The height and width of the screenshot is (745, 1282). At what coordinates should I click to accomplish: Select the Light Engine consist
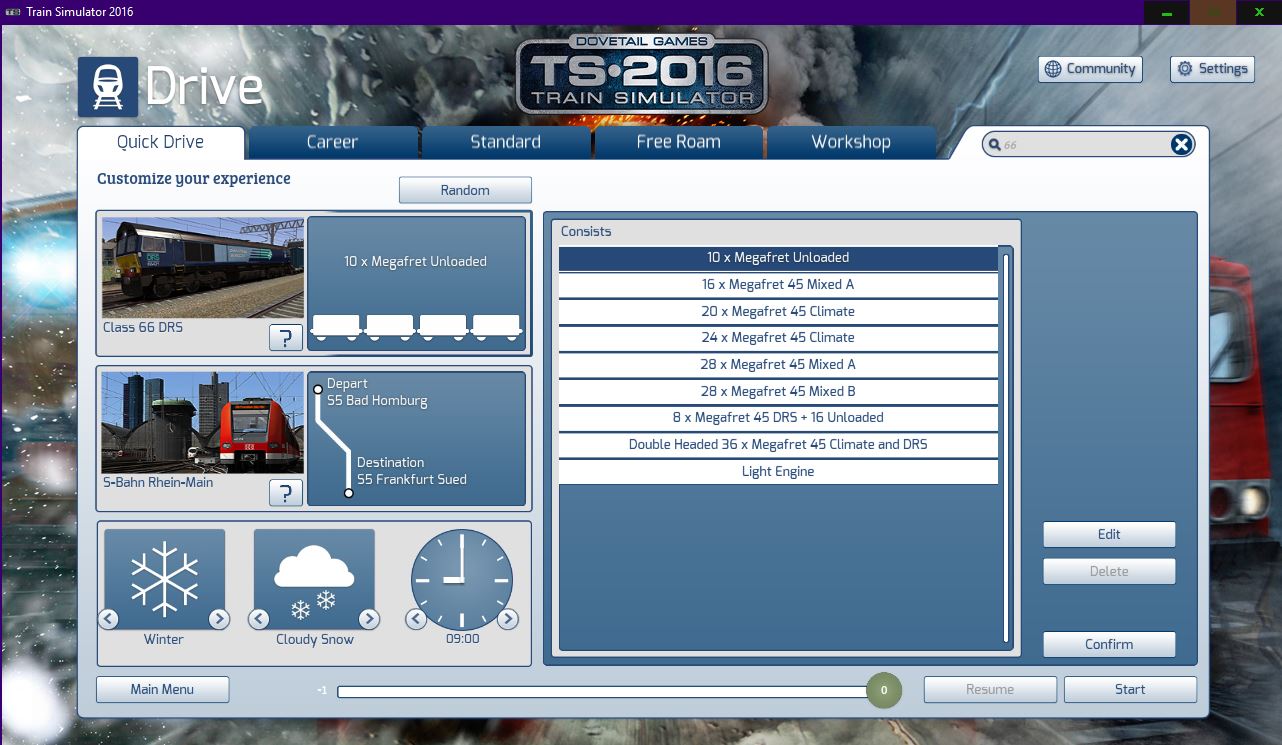click(778, 472)
